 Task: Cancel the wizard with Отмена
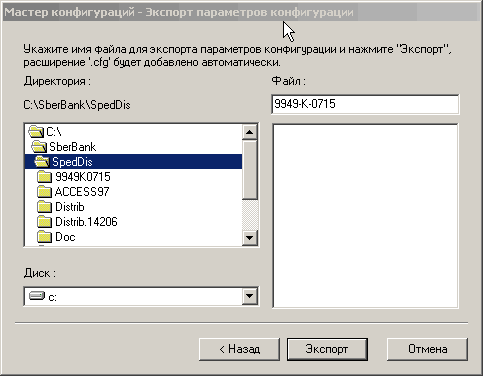[x=427, y=349]
